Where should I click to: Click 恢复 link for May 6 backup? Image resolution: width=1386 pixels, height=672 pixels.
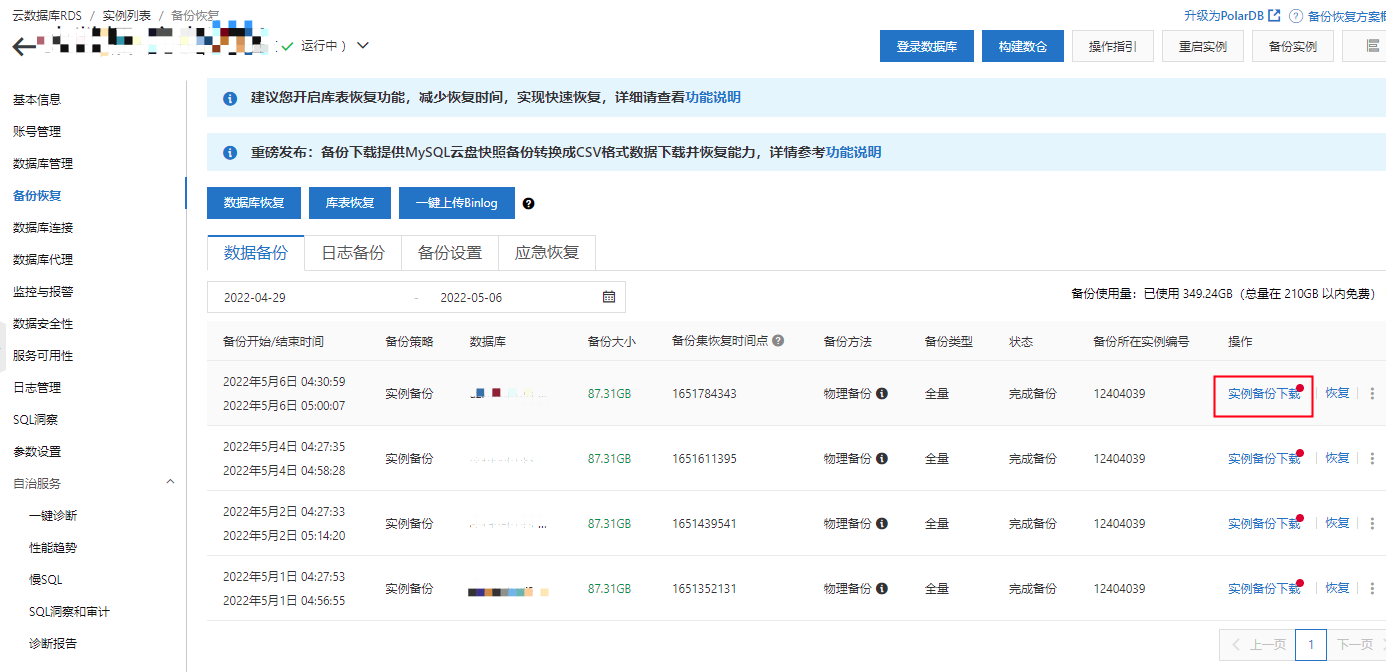coord(1337,393)
